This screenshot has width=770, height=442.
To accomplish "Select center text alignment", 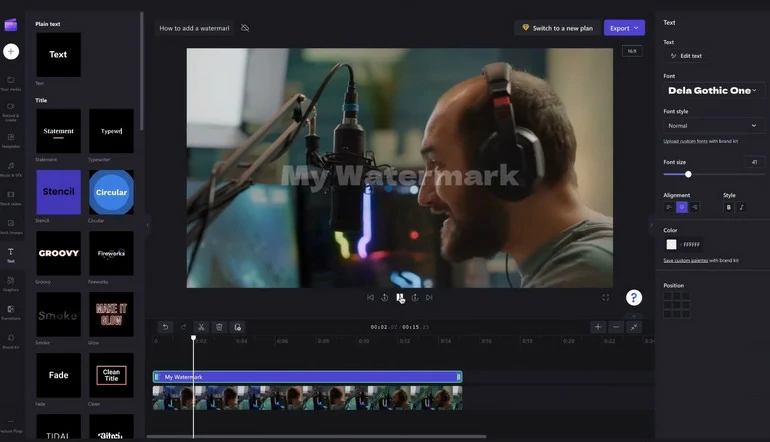I will click(x=682, y=207).
